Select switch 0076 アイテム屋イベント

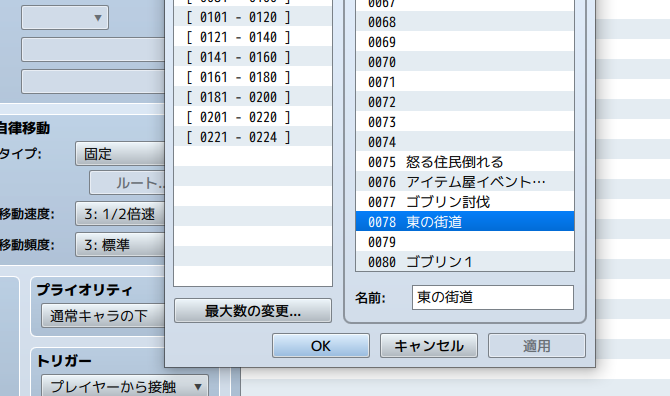(x=464, y=182)
